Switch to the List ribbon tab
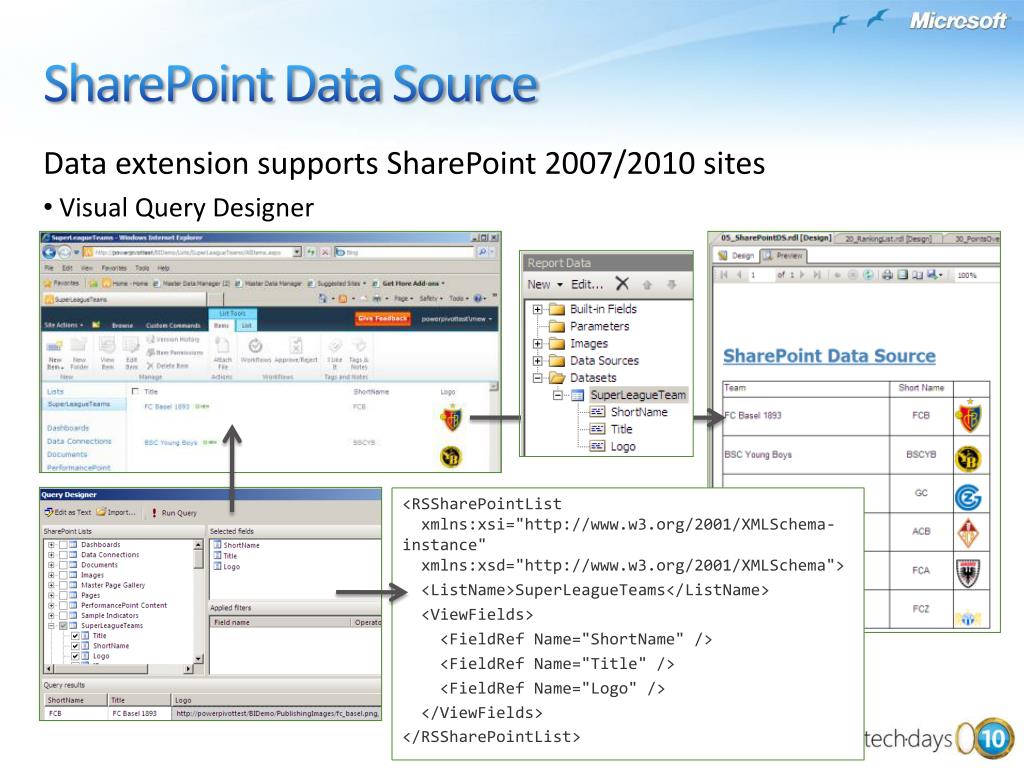Image resolution: width=1024 pixels, height=768 pixels. (247, 325)
